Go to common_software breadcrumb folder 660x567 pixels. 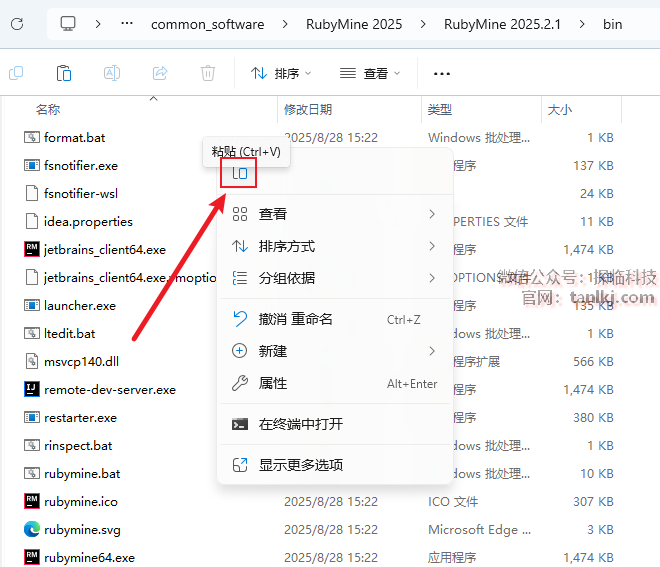(208, 24)
